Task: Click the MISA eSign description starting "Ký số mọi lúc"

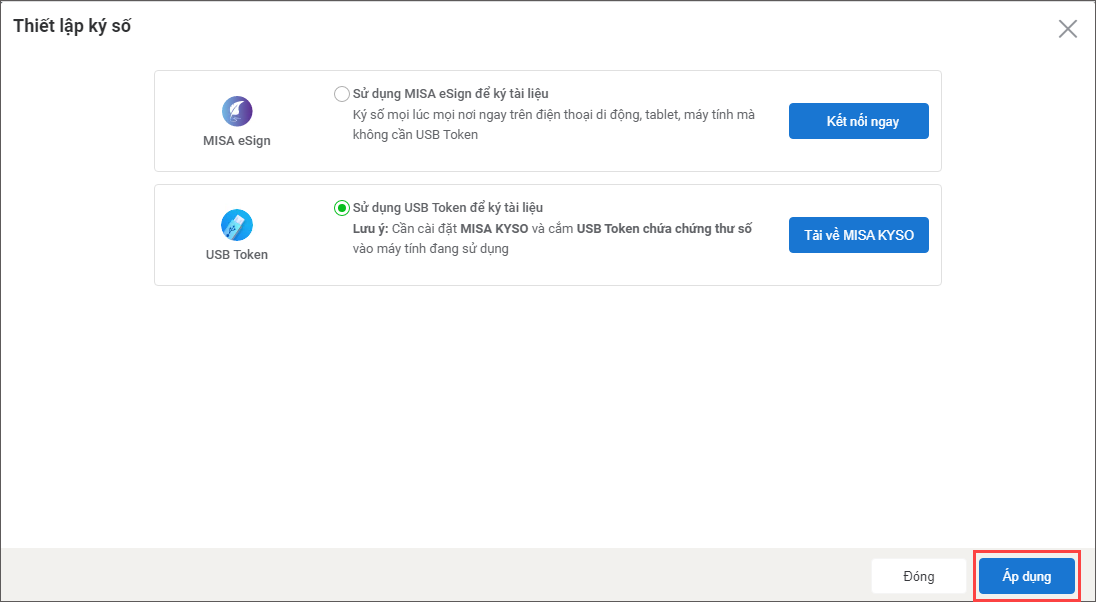Action: coord(554,115)
